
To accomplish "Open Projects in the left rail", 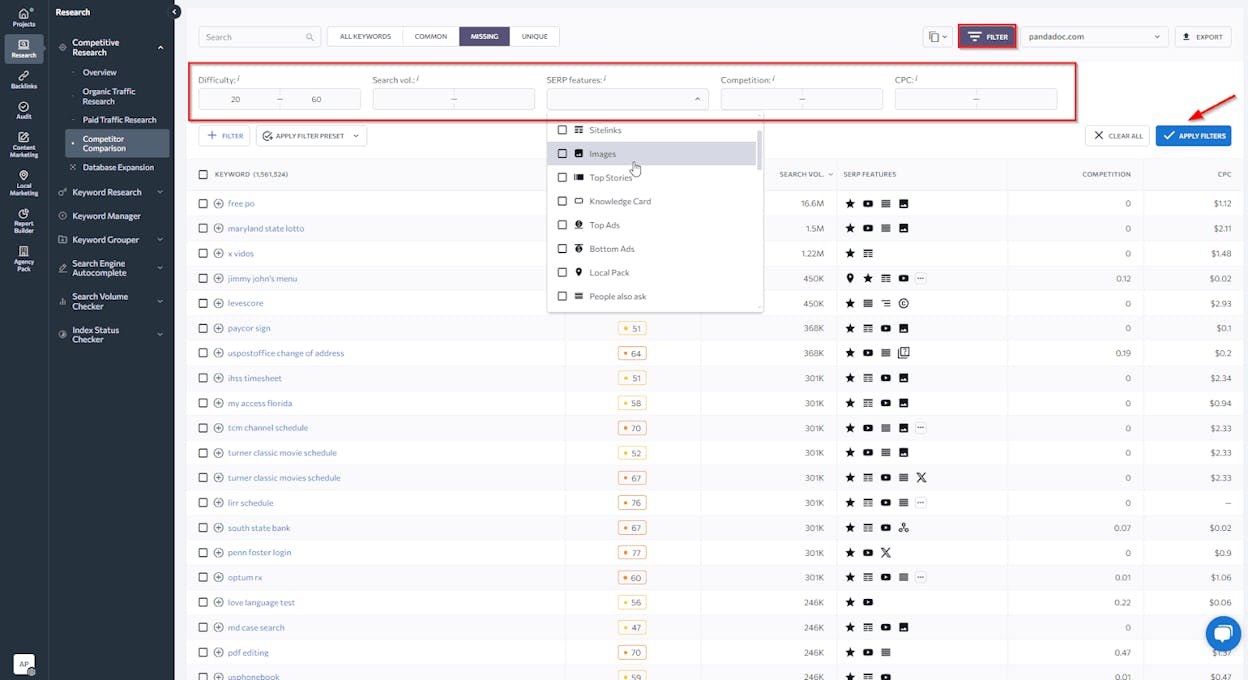I will pos(24,17).
